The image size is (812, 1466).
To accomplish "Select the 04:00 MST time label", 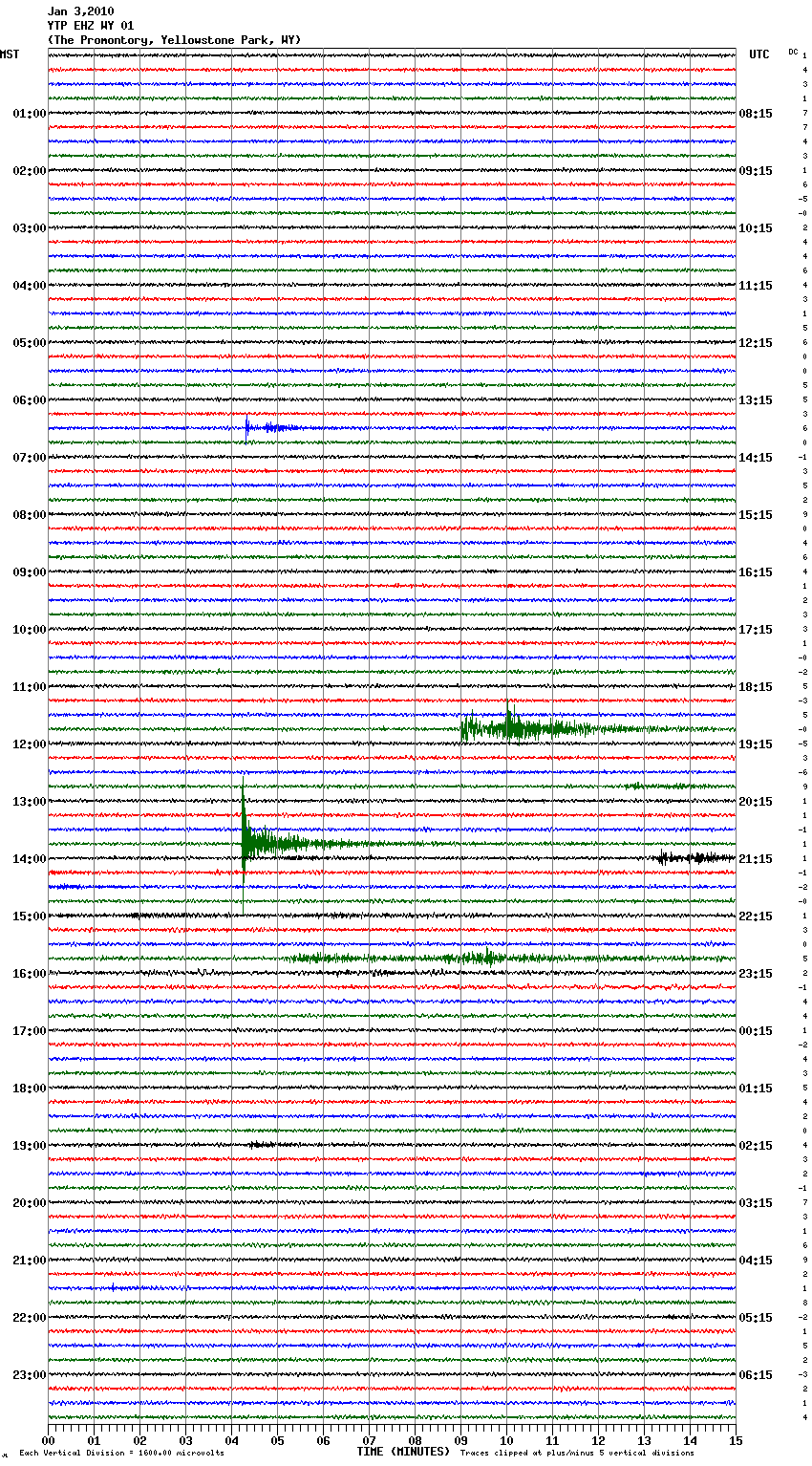I will [x=30, y=286].
